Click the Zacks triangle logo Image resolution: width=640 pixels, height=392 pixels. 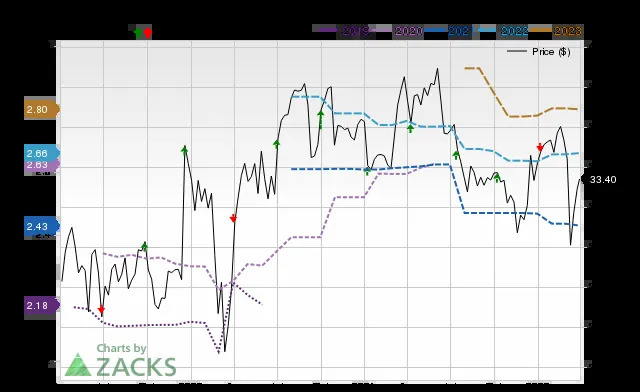78,365
